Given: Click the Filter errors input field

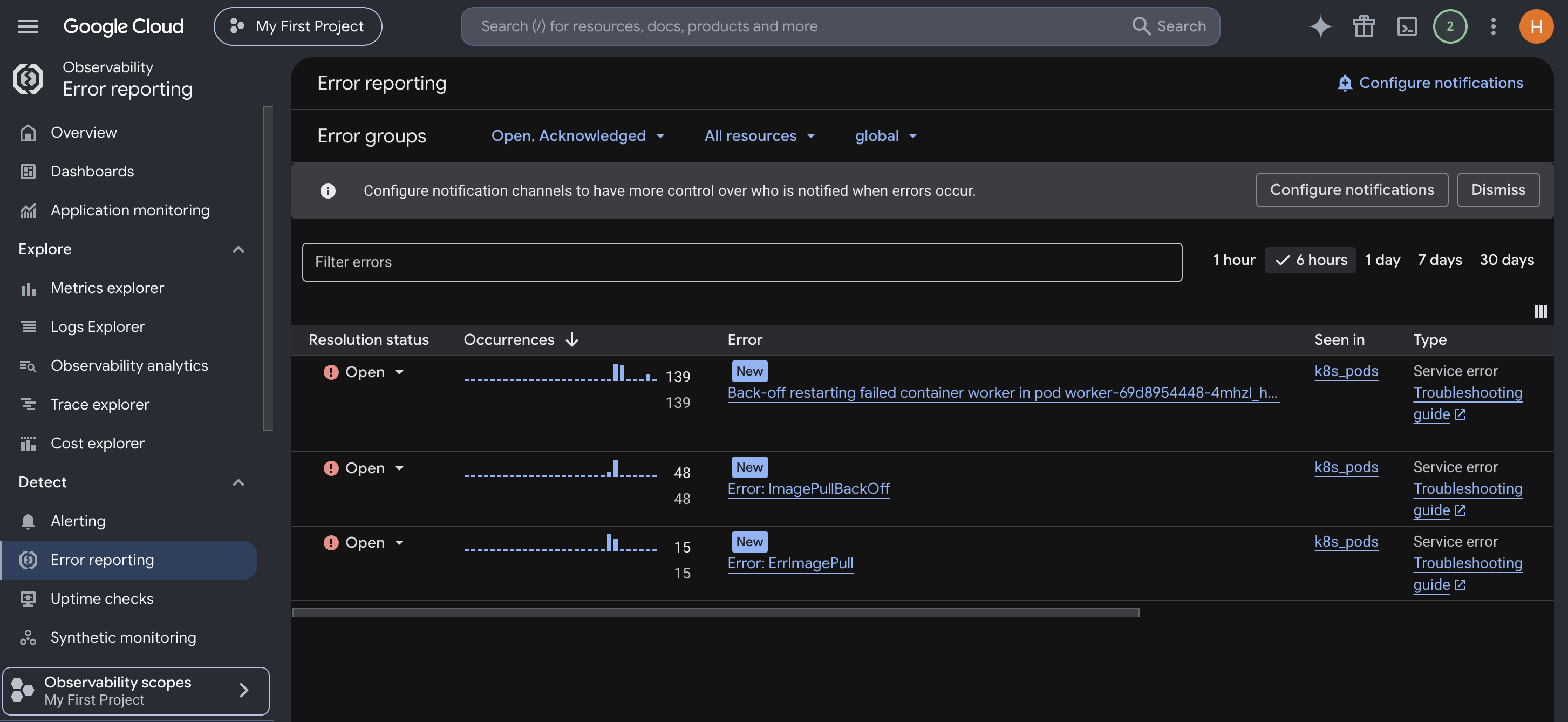Looking at the screenshot, I should click(x=742, y=262).
